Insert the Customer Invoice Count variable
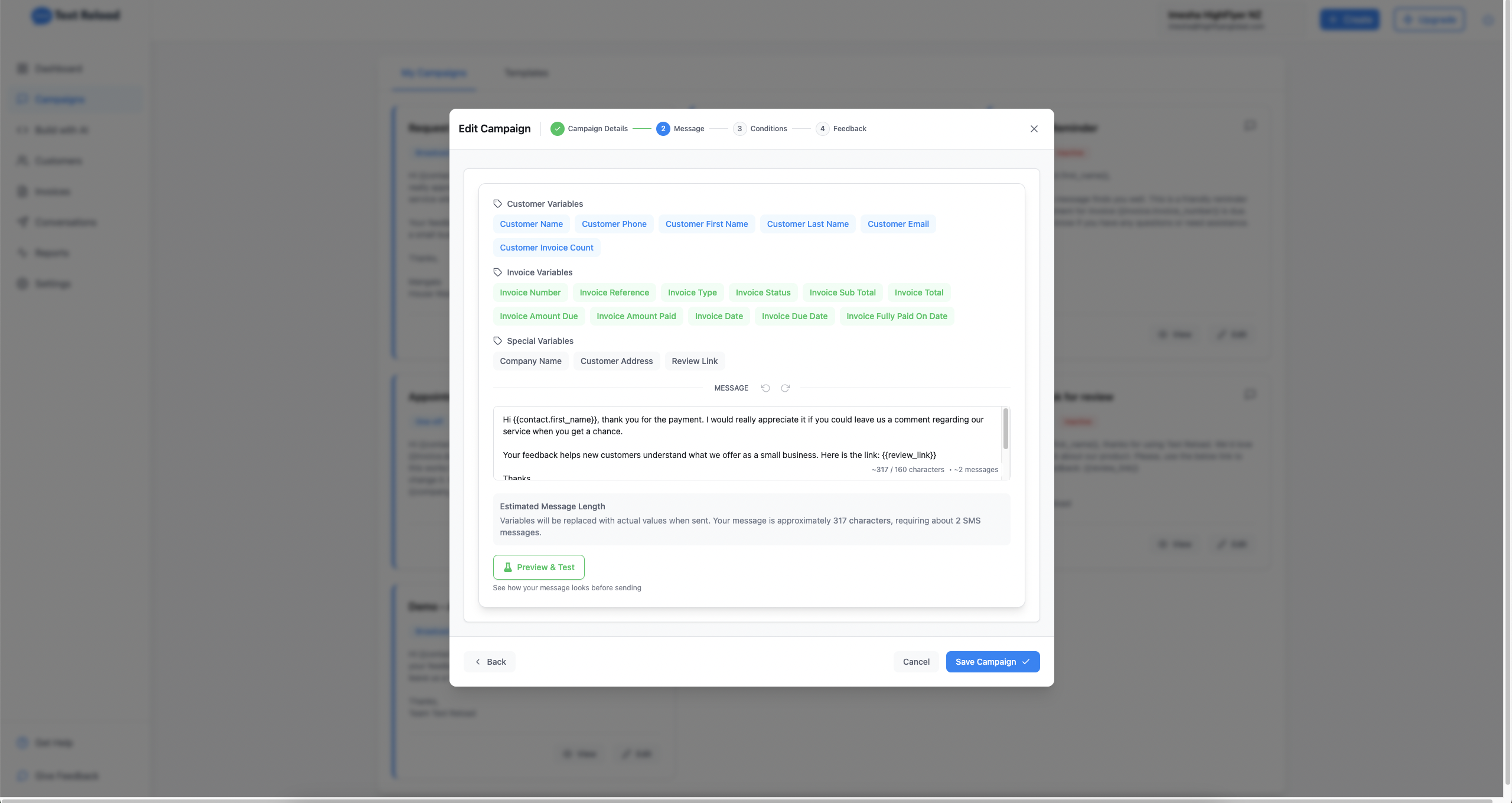Viewport: 1512px width, 803px height. pos(546,248)
